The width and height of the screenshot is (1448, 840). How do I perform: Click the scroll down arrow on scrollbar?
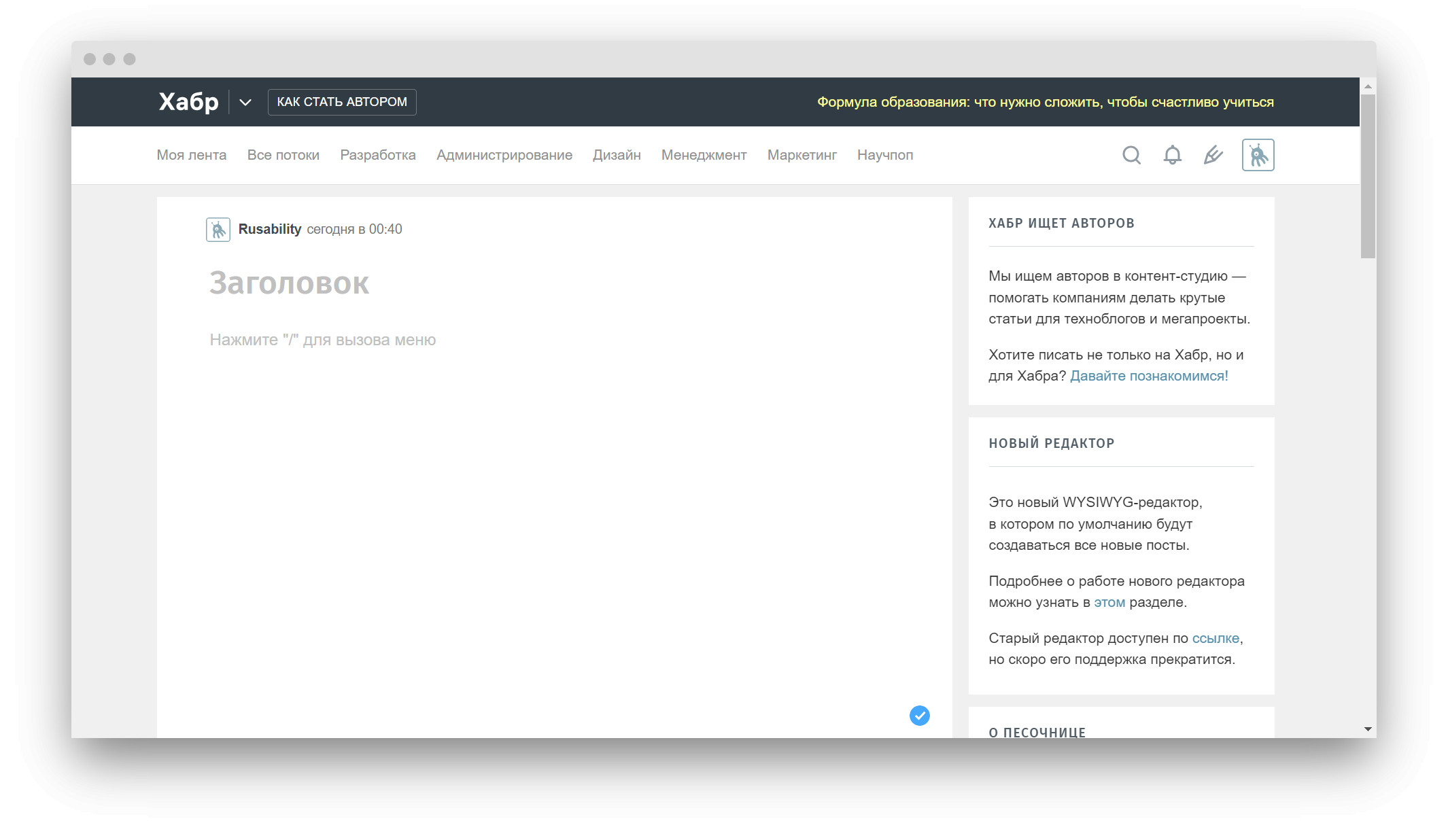coord(1367,729)
